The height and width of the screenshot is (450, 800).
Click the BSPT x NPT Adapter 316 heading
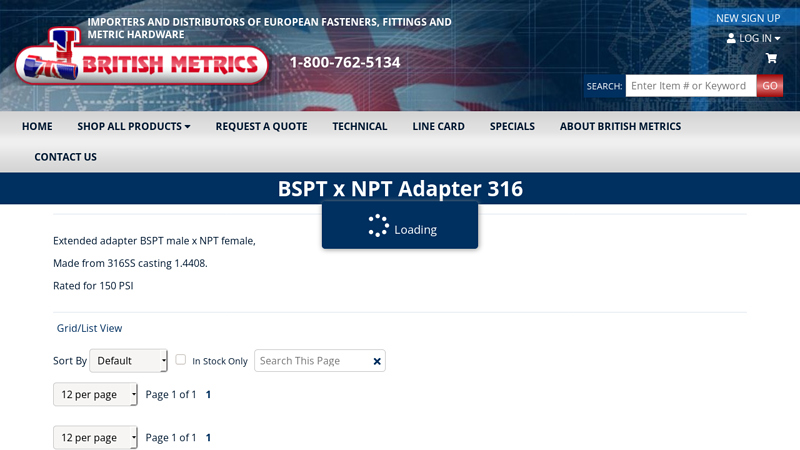coord(400,189)
